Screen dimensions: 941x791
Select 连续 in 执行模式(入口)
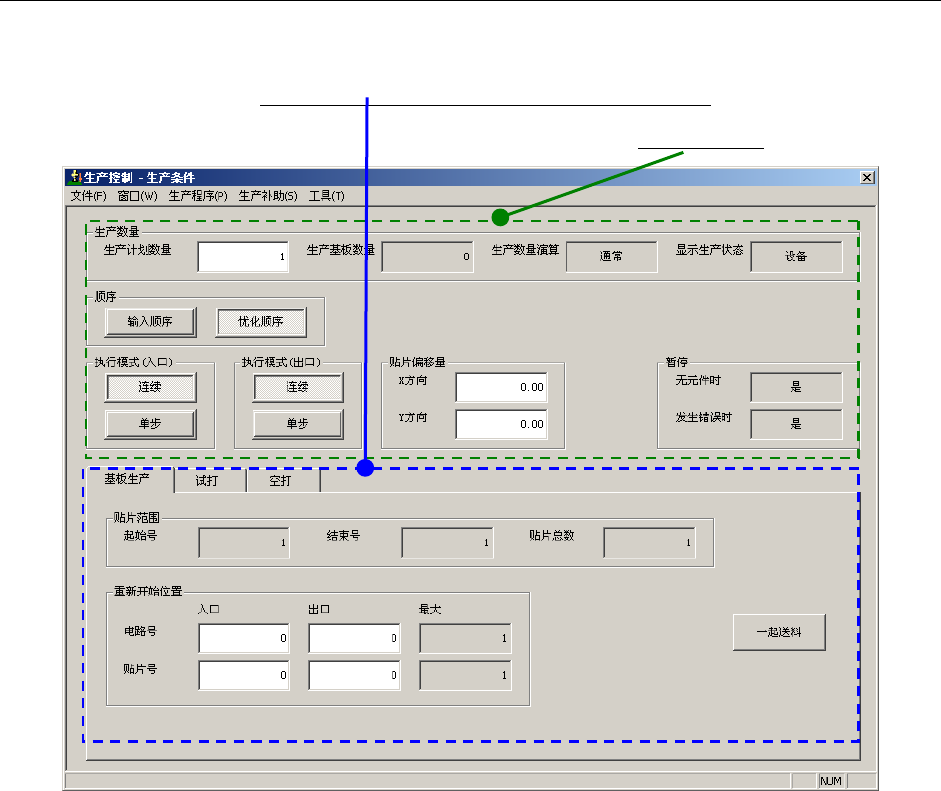tap(150, 388)
